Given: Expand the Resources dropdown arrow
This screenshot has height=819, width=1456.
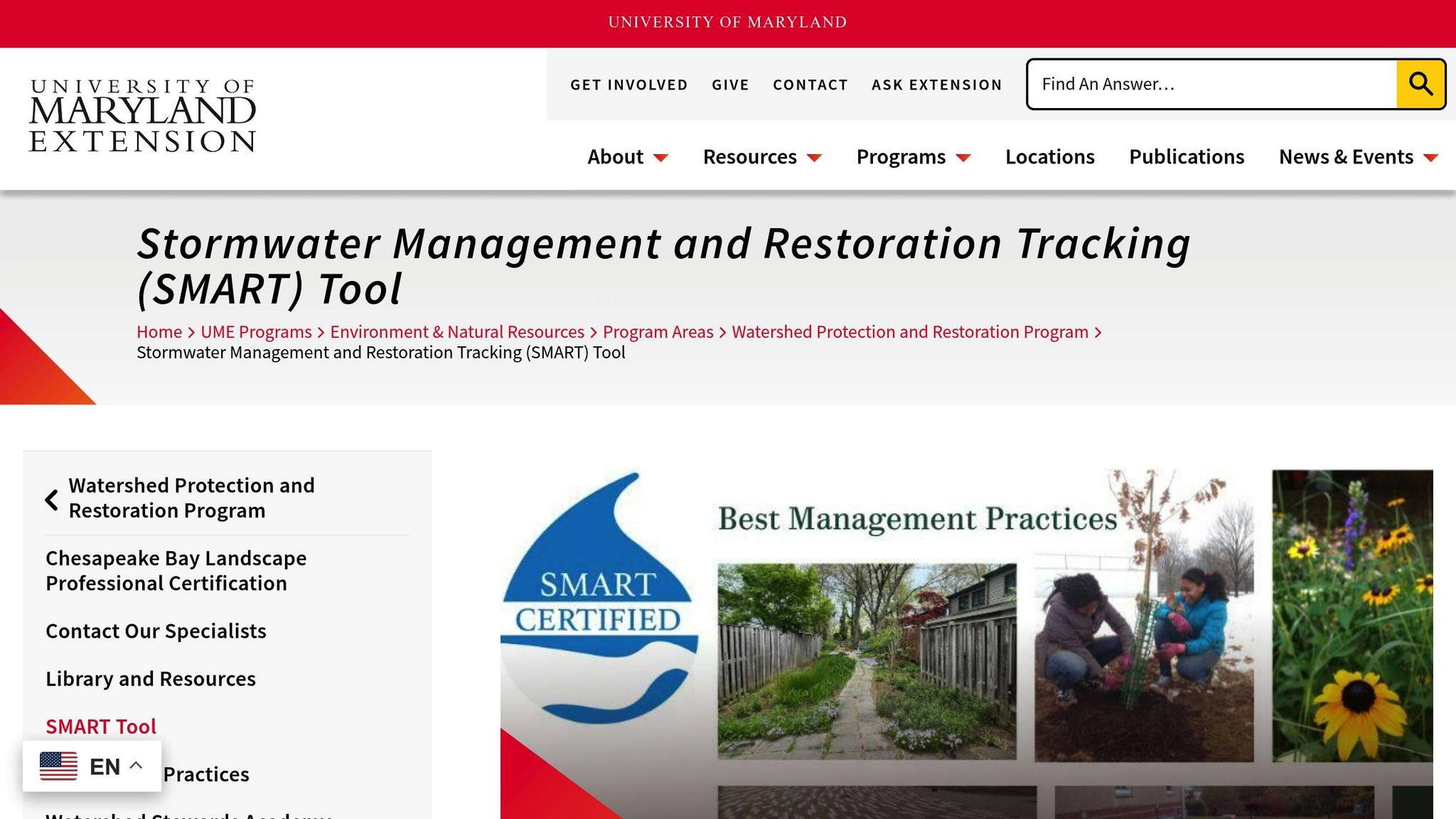Looking at the screenshot, I should (x=815, y=158).
